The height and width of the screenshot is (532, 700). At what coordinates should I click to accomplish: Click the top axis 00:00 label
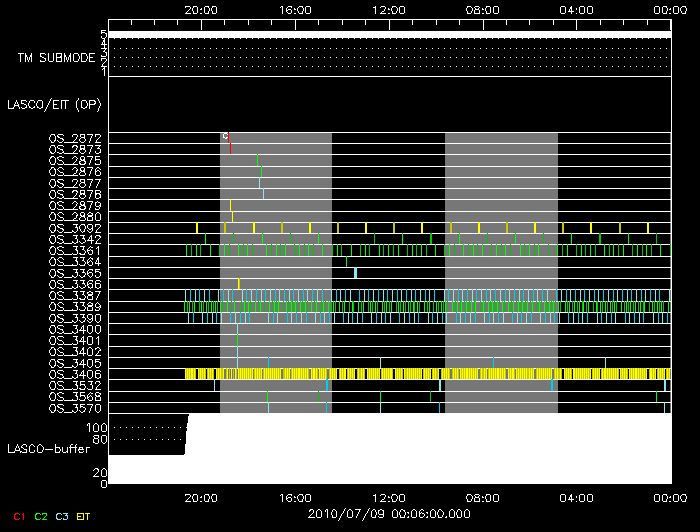(670, 10)
